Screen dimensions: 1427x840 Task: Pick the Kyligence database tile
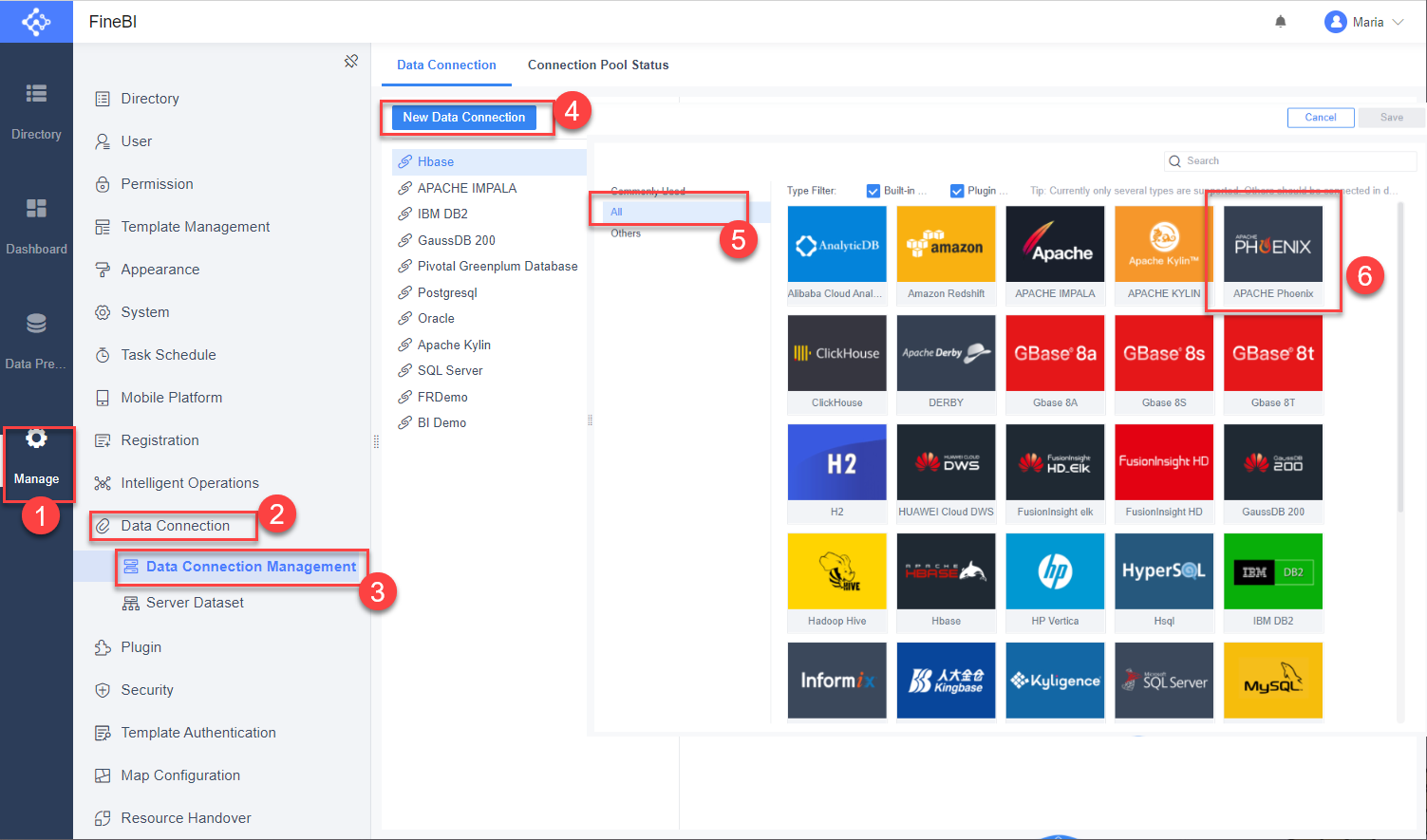tap(1055, 681)
